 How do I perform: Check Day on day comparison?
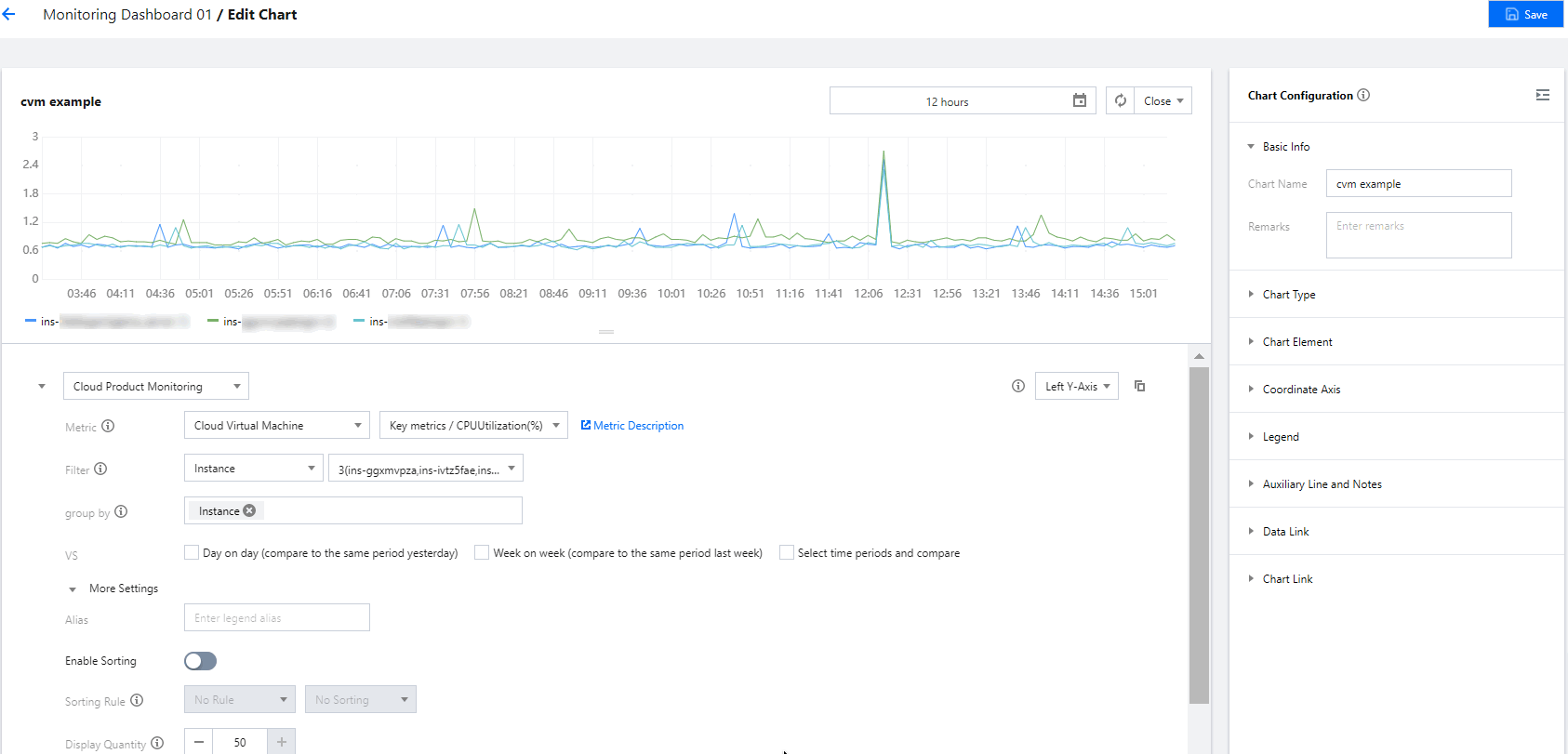[x=192, y=552]
